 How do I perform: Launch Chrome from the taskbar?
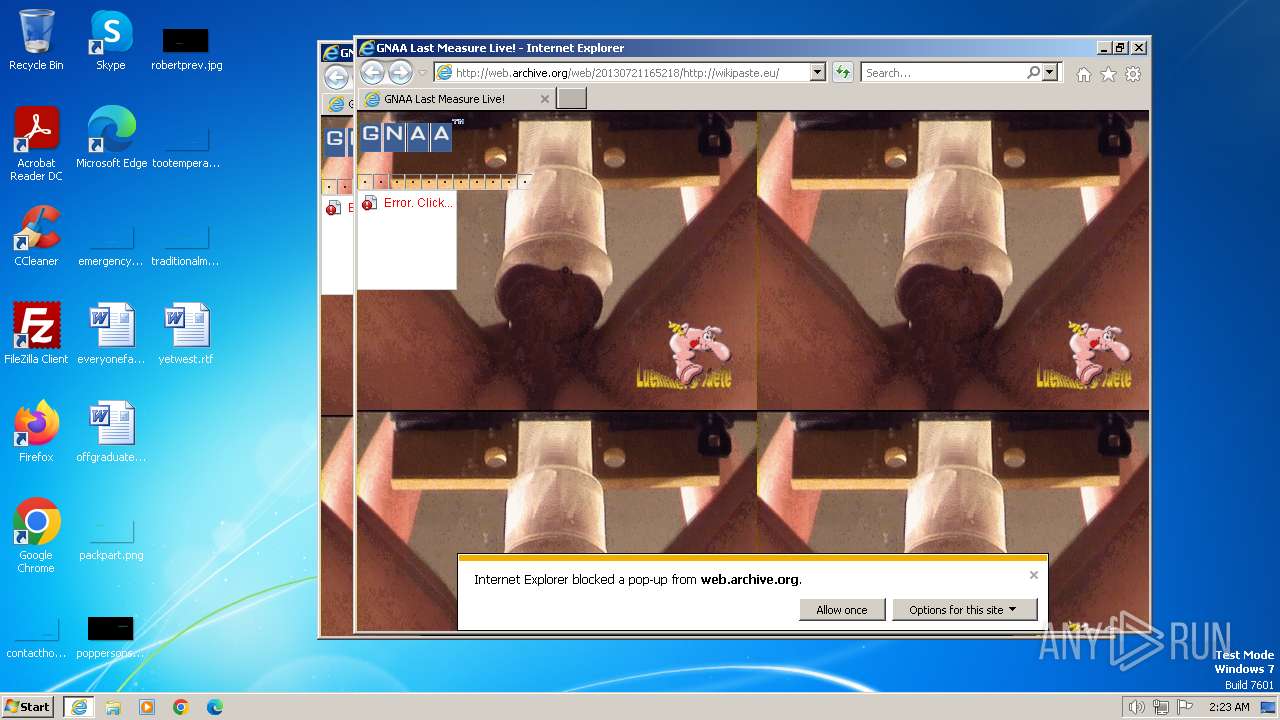(181, 707)
